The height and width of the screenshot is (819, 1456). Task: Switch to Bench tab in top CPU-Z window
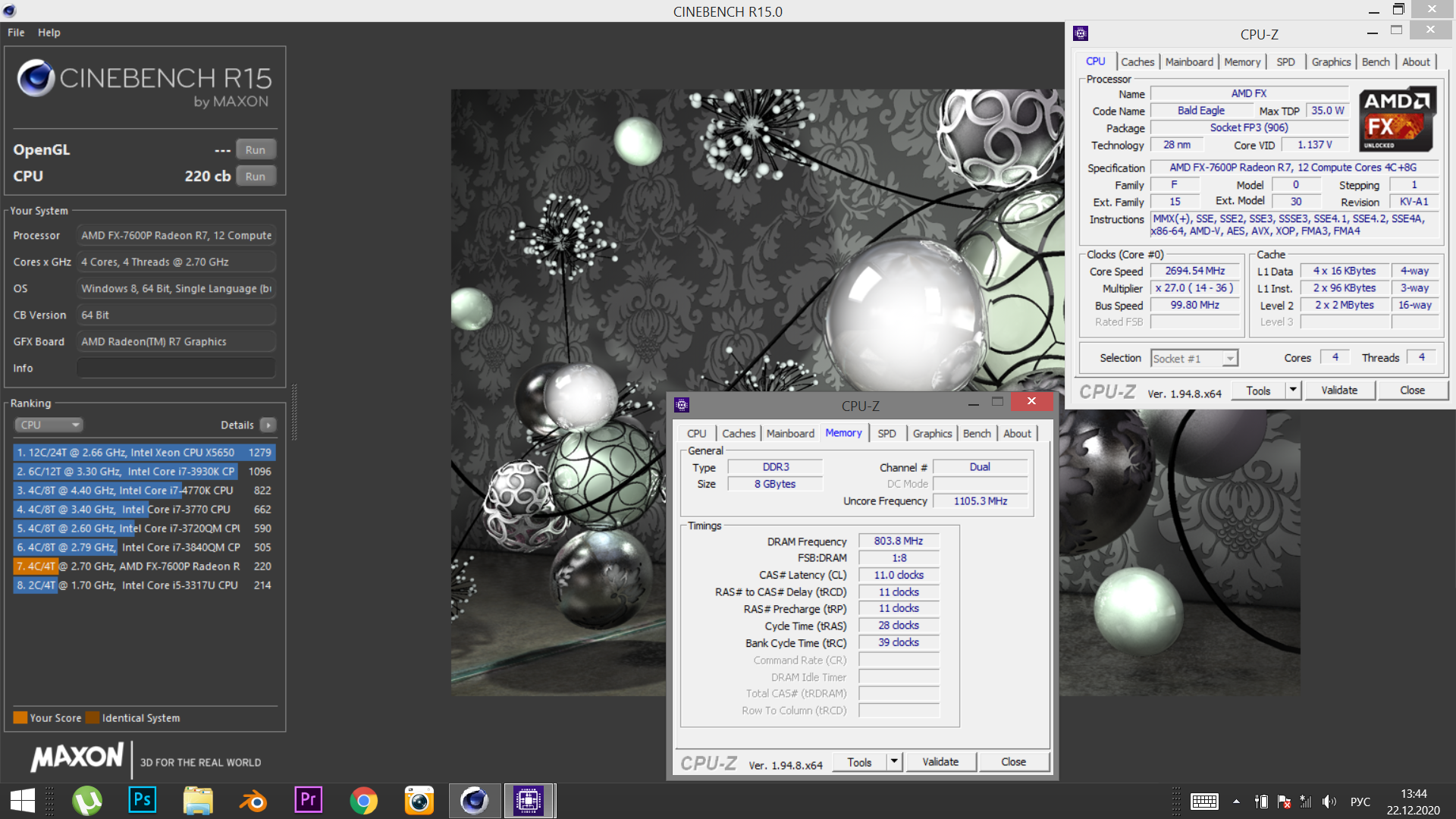[1375, 62]
